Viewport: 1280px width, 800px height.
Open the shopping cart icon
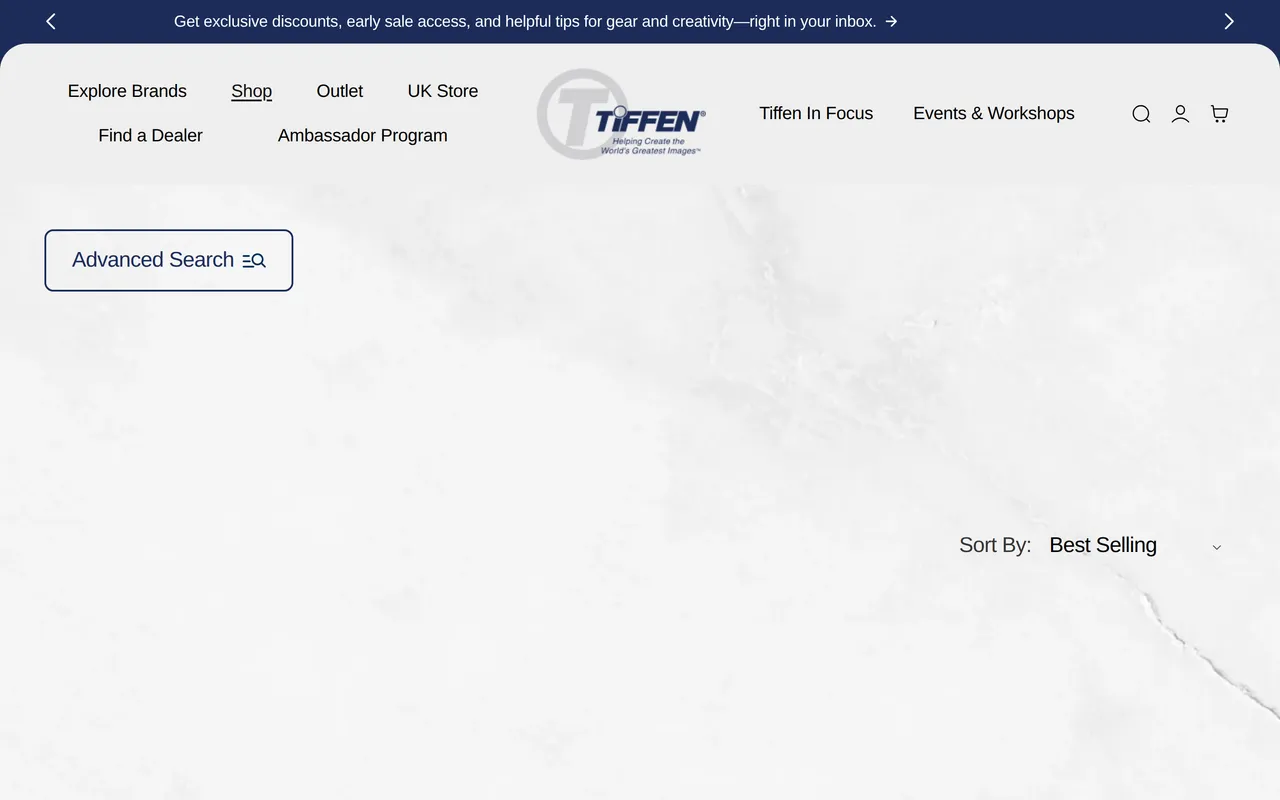1219,114
